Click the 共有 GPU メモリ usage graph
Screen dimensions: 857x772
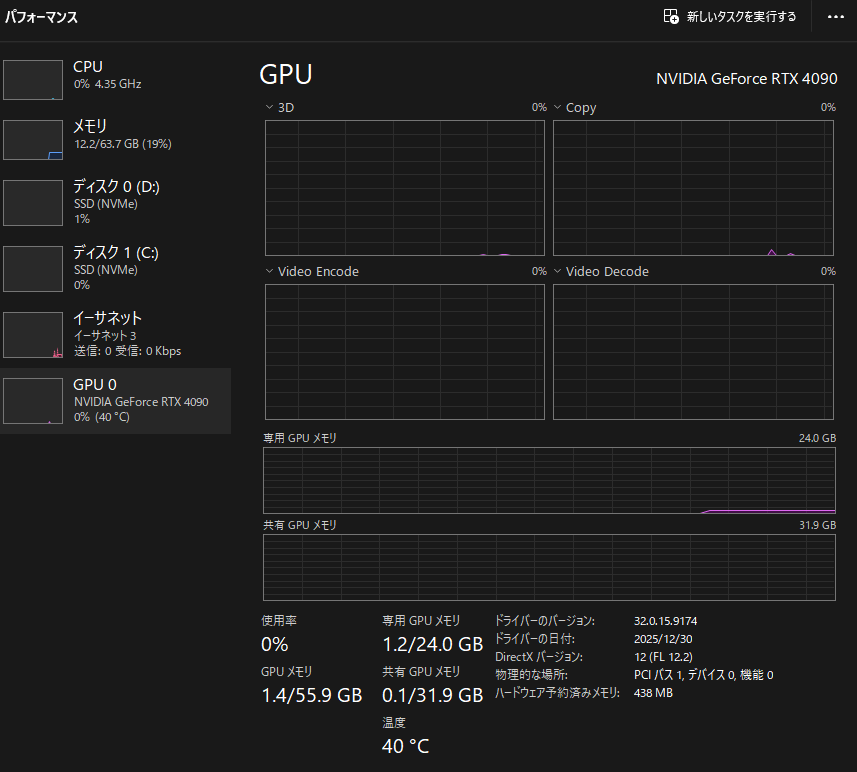pos(549,567)
